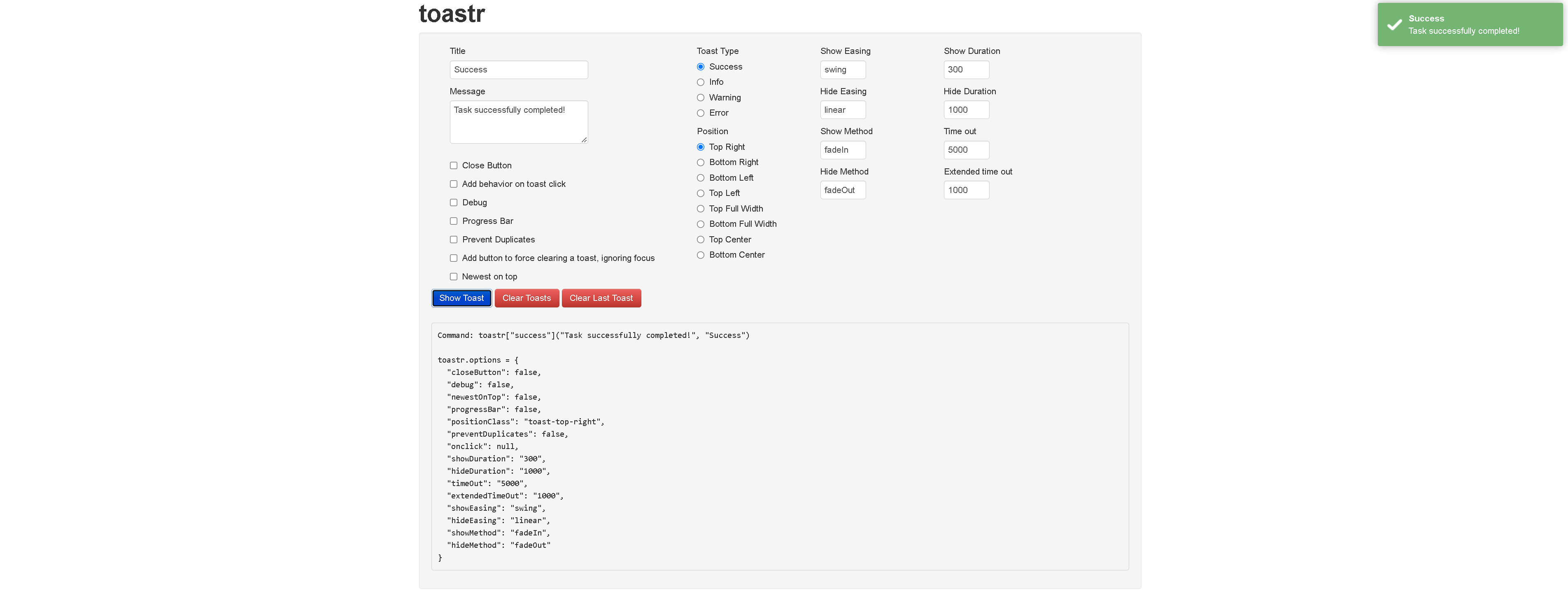Click the Message textarea resize handle
This screenshot has width=1568, height=605.
tap(584, 140)
